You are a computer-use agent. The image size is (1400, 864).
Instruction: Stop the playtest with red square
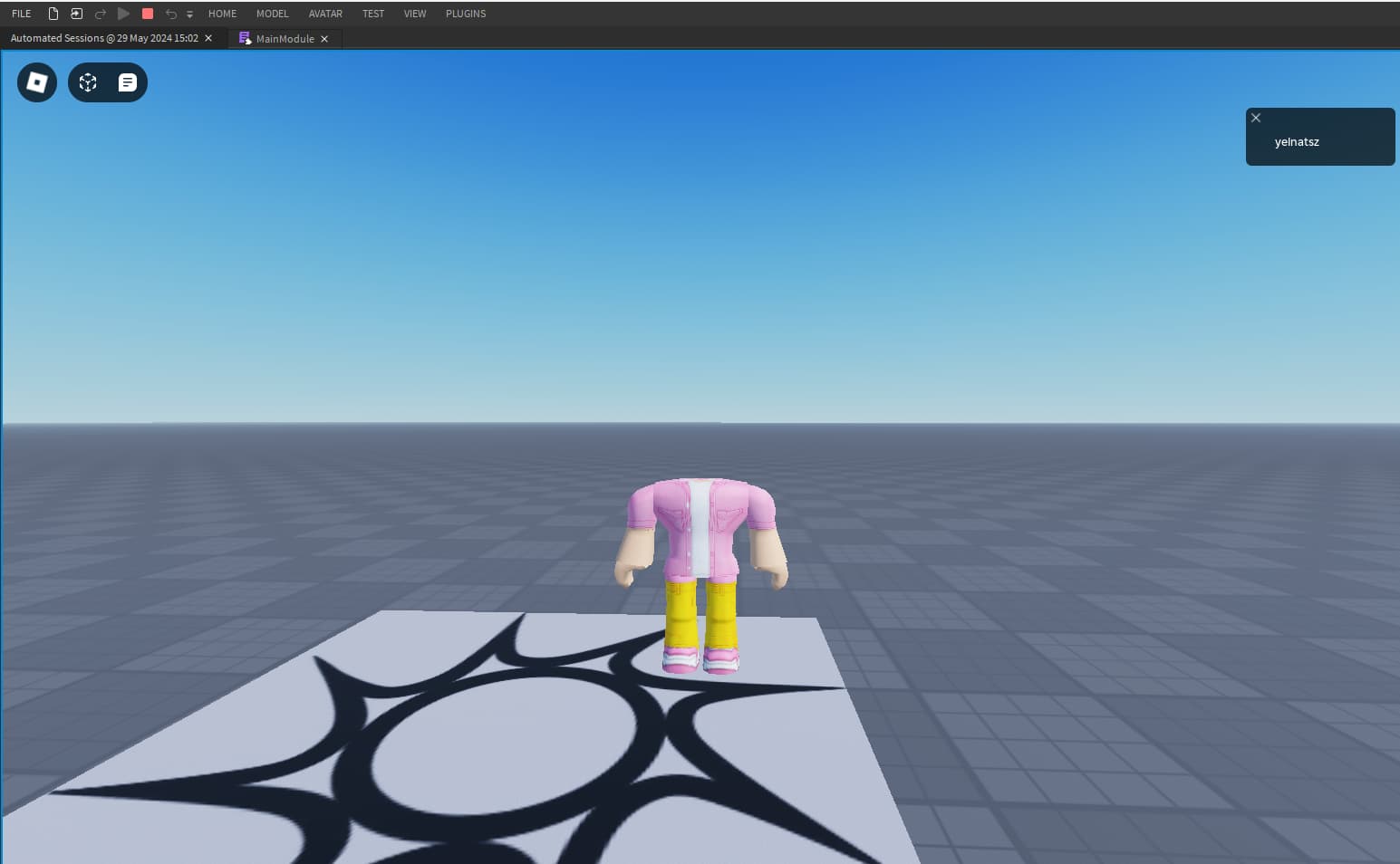coord(148,14)
